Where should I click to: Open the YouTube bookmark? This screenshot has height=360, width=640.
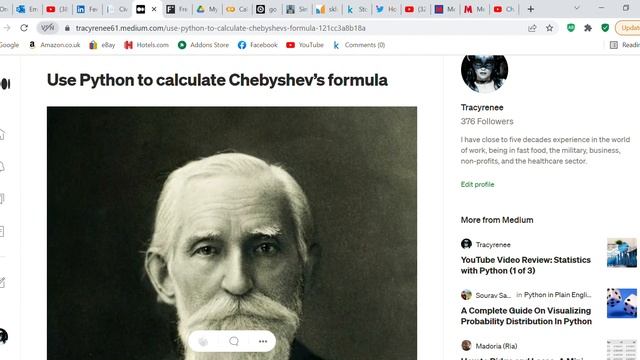click(x=305, y=45)
